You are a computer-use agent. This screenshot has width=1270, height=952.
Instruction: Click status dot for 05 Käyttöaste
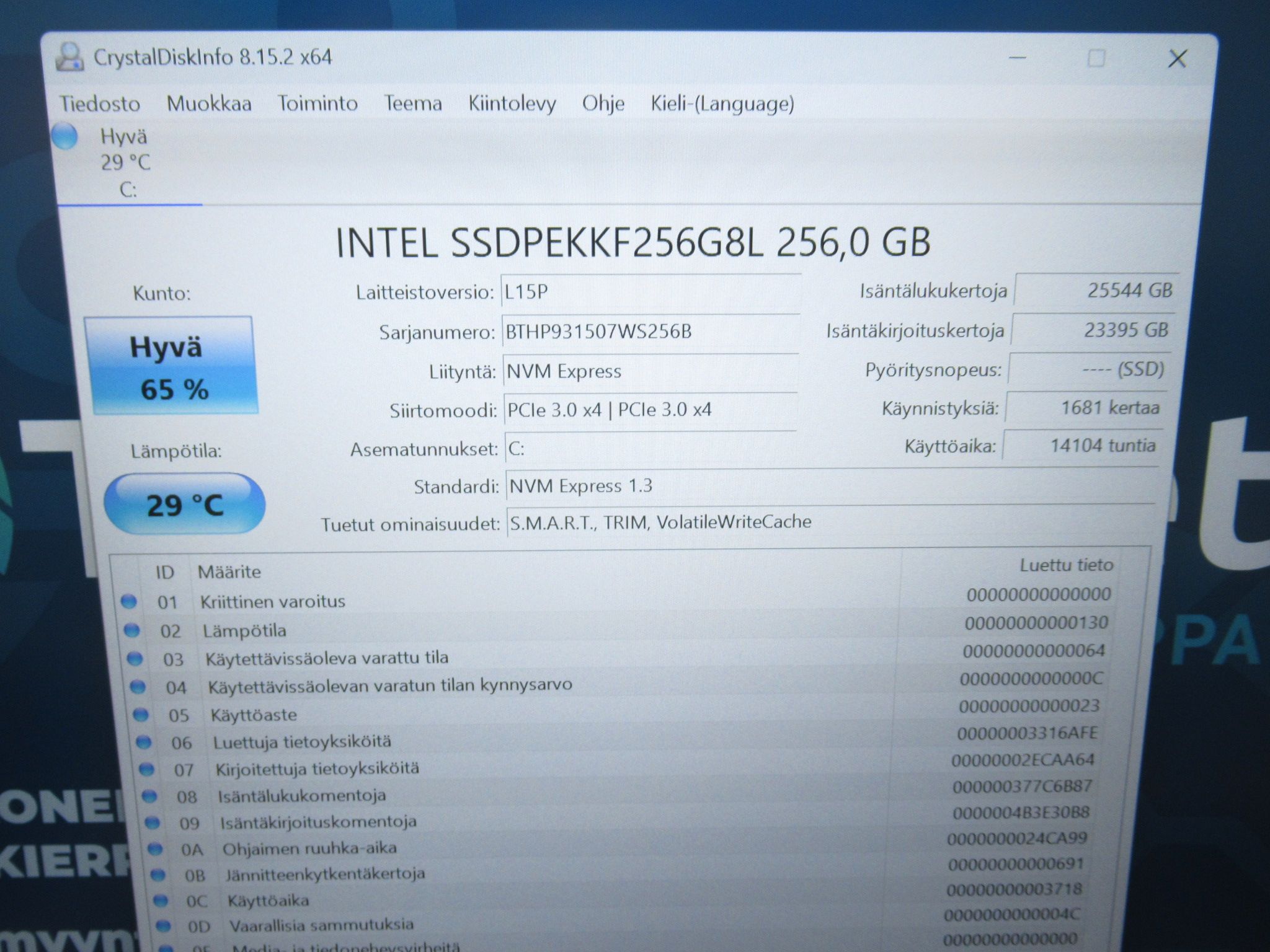pyautogui.click(x=141, y=715)
